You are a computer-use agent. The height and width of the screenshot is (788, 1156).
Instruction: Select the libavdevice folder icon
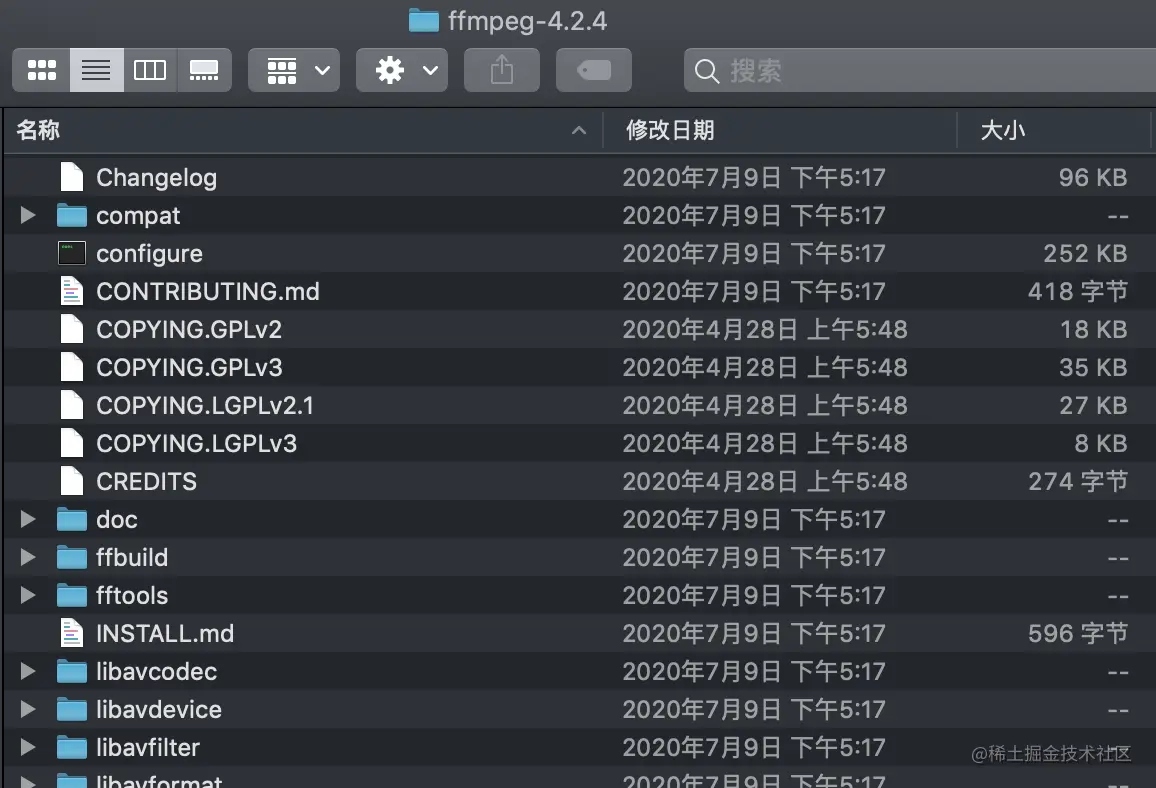pos(72,709)
